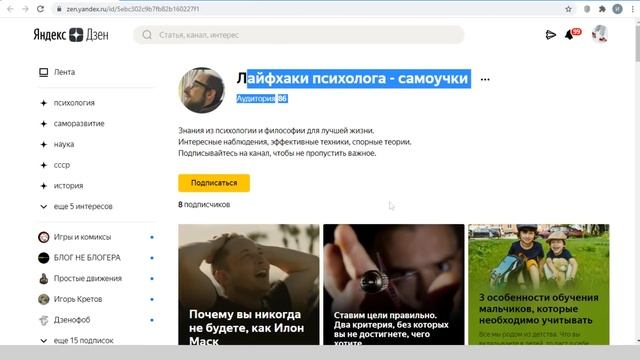
Task: Click the Подписаться button
Action: tap(214, 183)
